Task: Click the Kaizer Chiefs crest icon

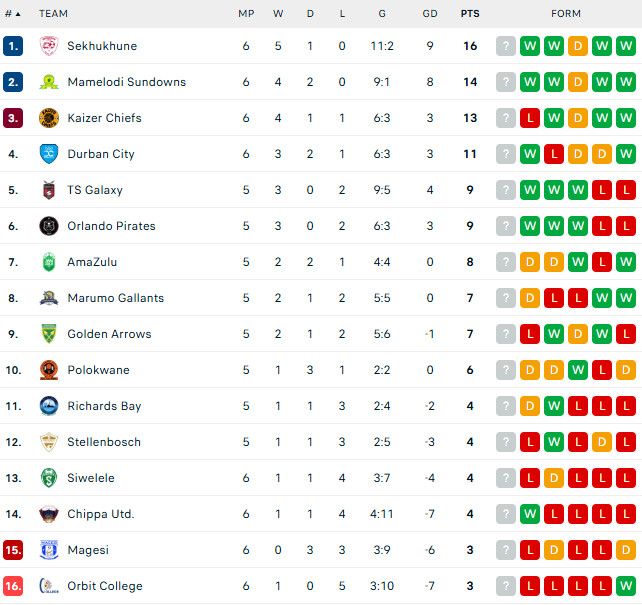Action: [48, 118]
